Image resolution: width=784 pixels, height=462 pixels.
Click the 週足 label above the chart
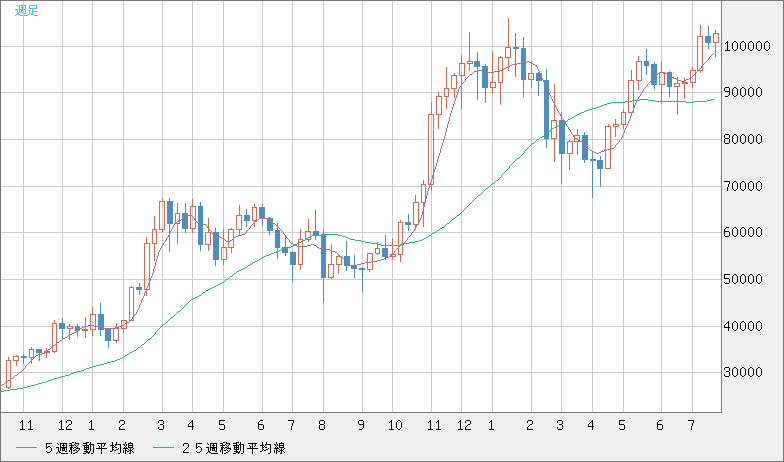pyautogui.click(x=26, y=10)
